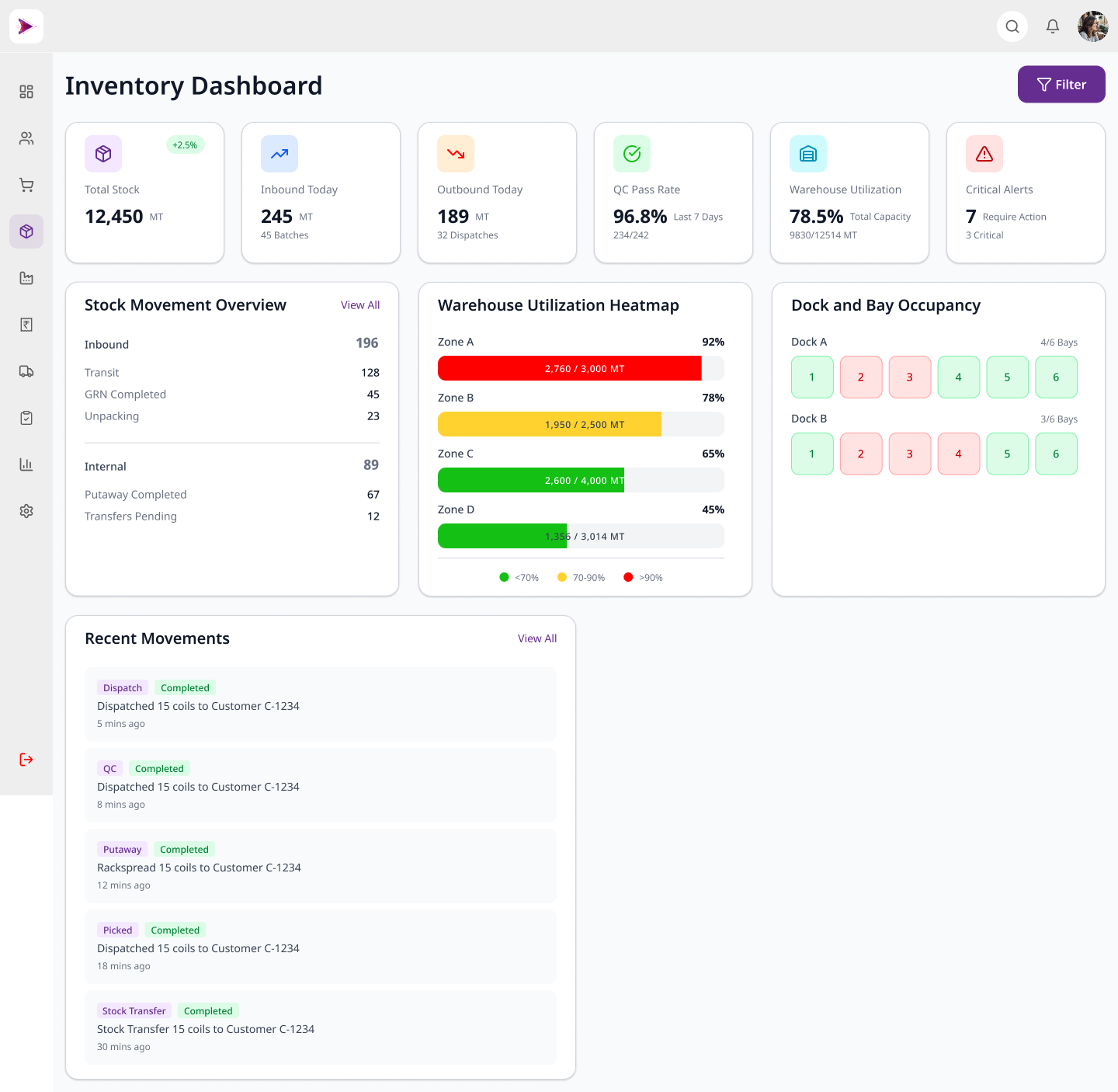The width and height of the screenshot is (1118, 1092).
Task: Select Dock A bay 3
Action: (x=910, y=377)
